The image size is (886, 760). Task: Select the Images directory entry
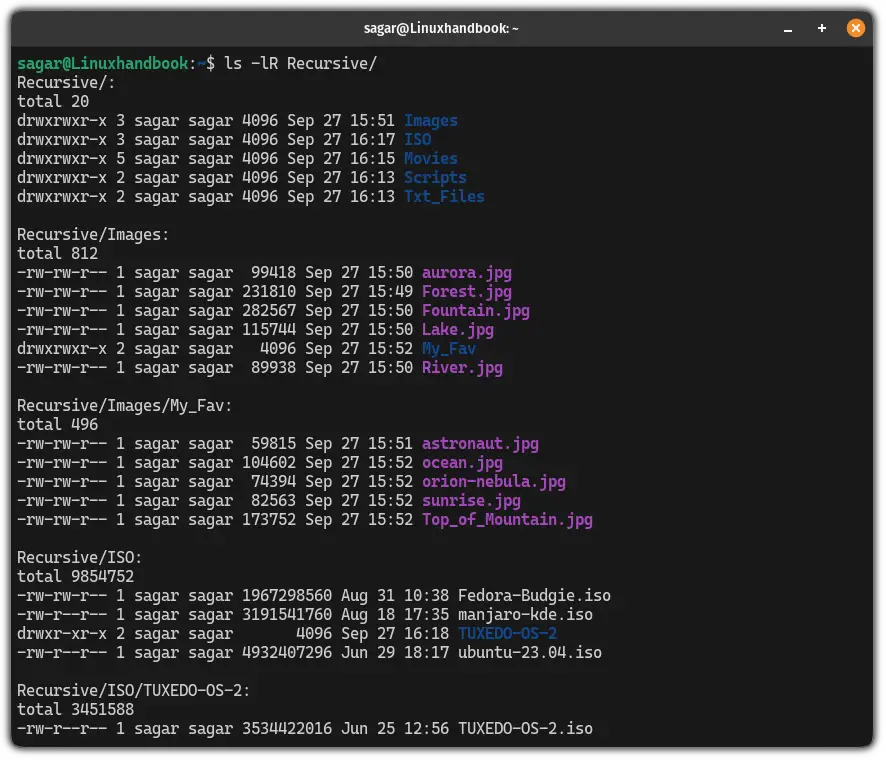point(430,120)
